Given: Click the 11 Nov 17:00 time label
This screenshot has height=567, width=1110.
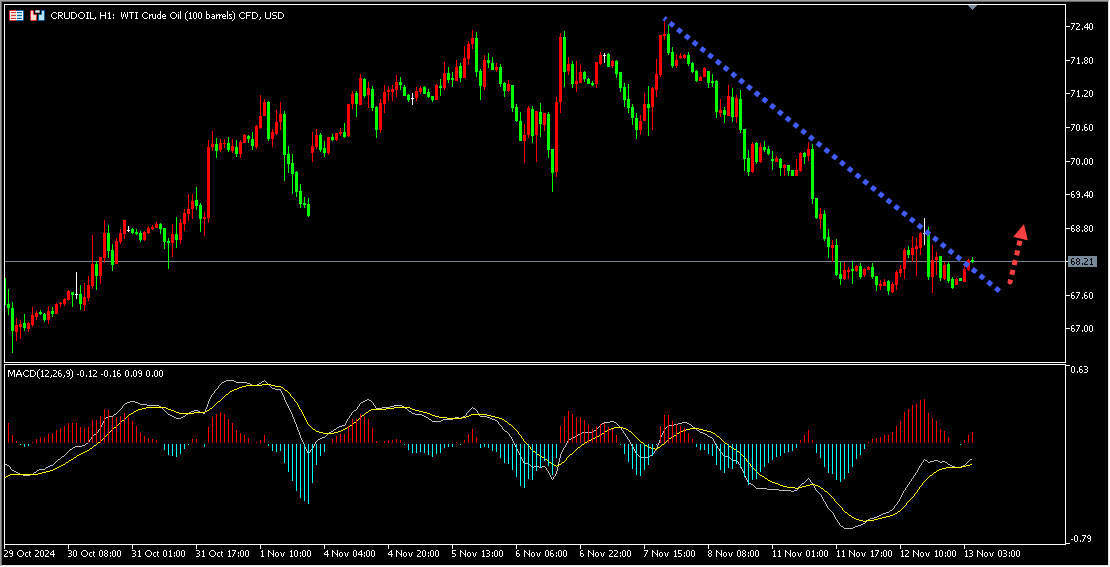Looking at the screenshot, I should [863, 553].
